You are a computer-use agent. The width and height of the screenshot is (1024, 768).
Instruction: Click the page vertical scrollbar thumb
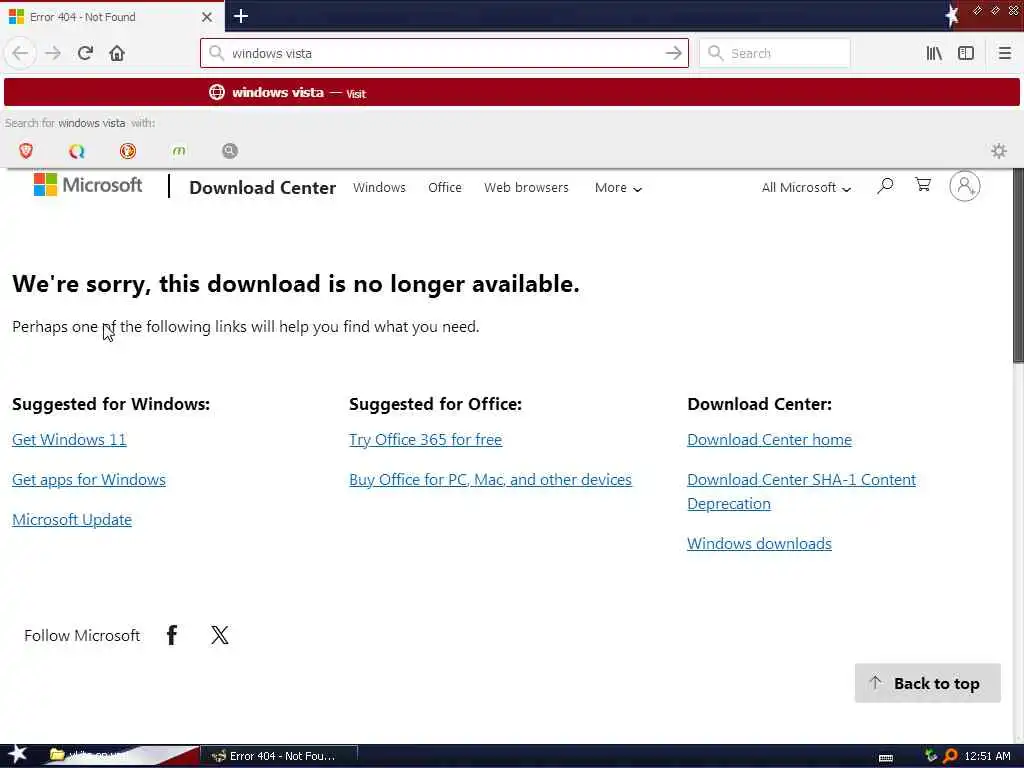coord(1018,264)
